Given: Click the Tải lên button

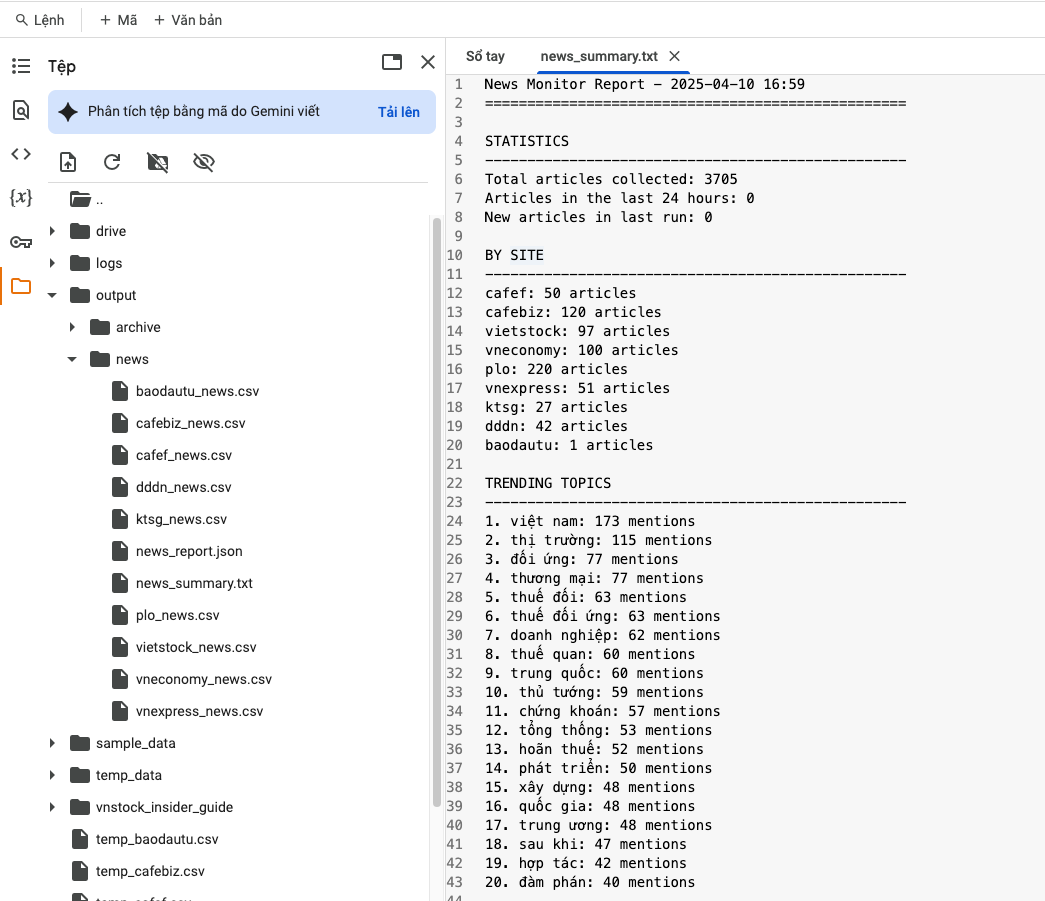Looking at the screenshot, I should tap(398, 112).
